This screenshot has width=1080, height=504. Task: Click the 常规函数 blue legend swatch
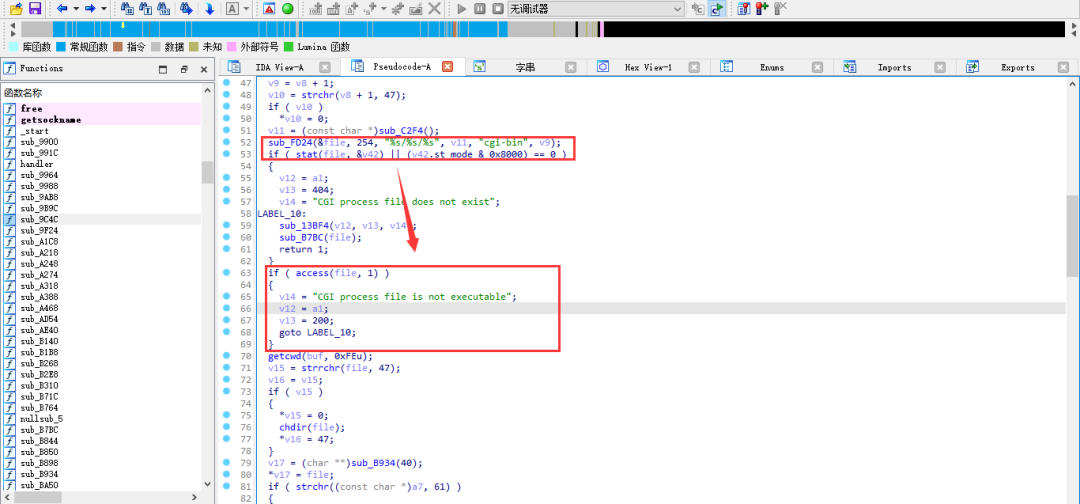[x=61, y=47]
